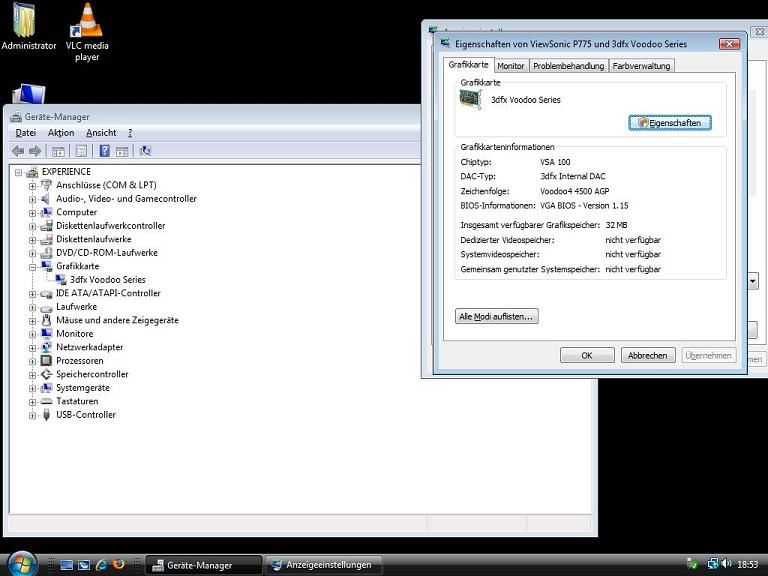Switch to the Farbverwaltung tab

641,66
